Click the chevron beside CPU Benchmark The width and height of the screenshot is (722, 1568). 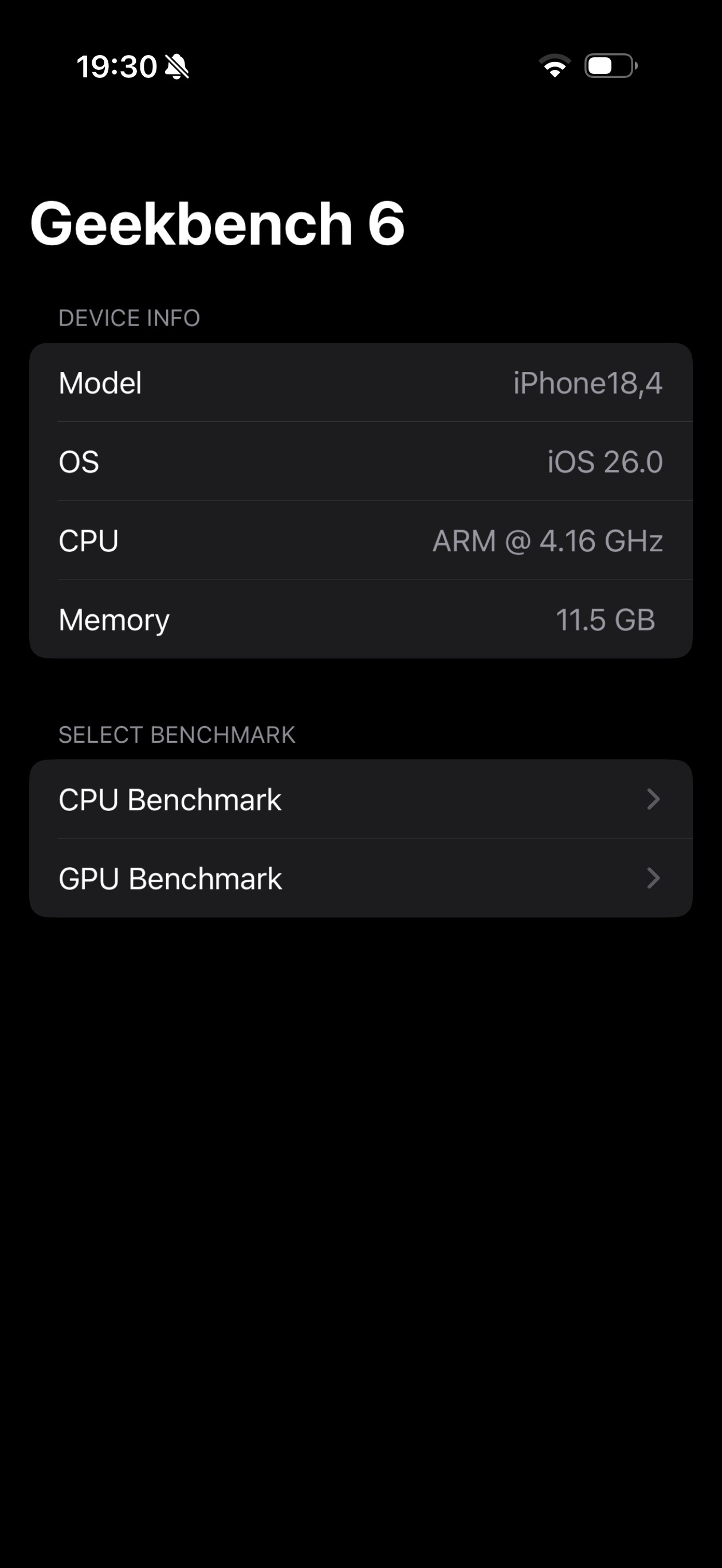point(653,799)
